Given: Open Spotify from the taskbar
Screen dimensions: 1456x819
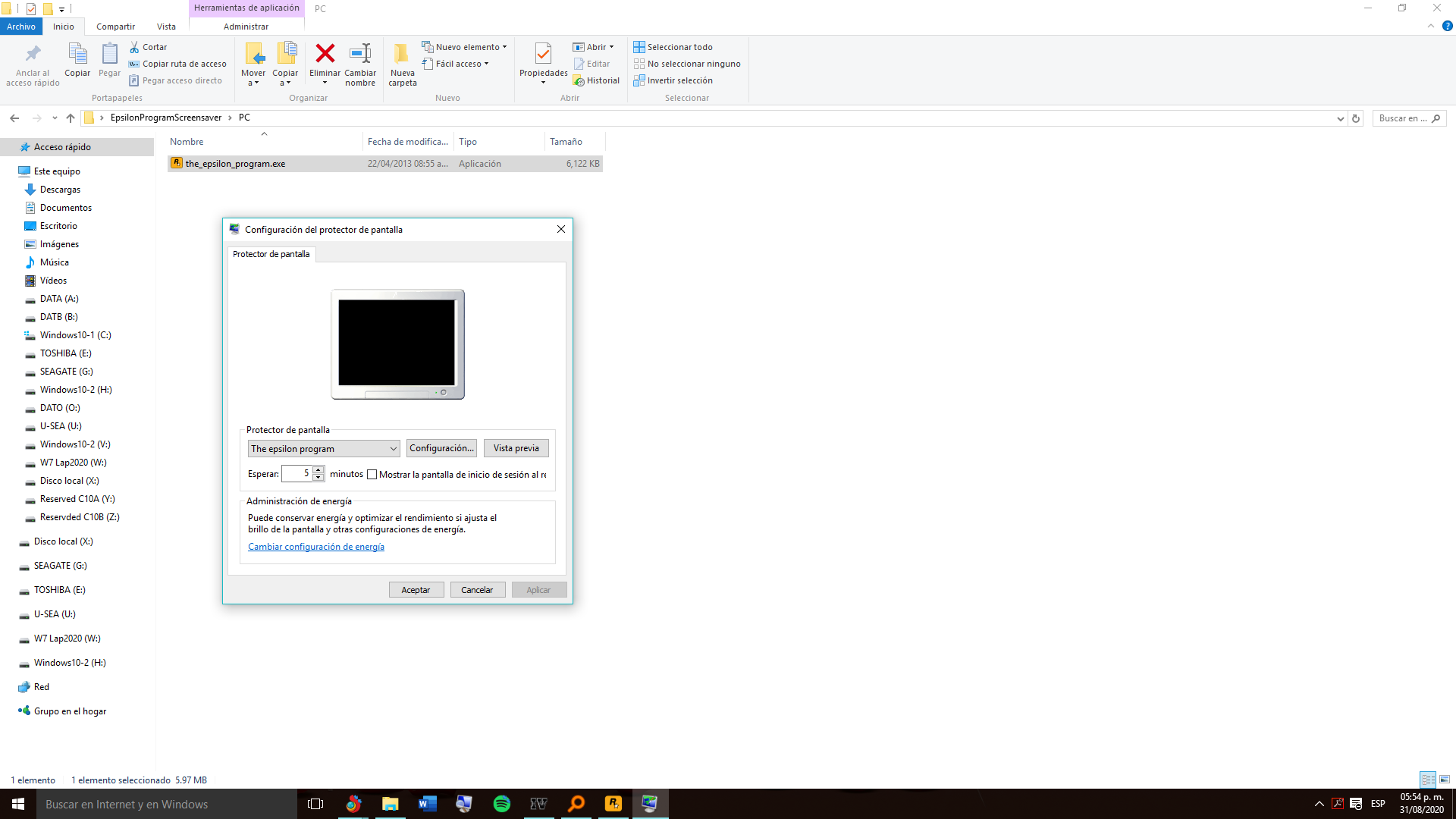Looking at the screenshot, I should click(501, 804).
